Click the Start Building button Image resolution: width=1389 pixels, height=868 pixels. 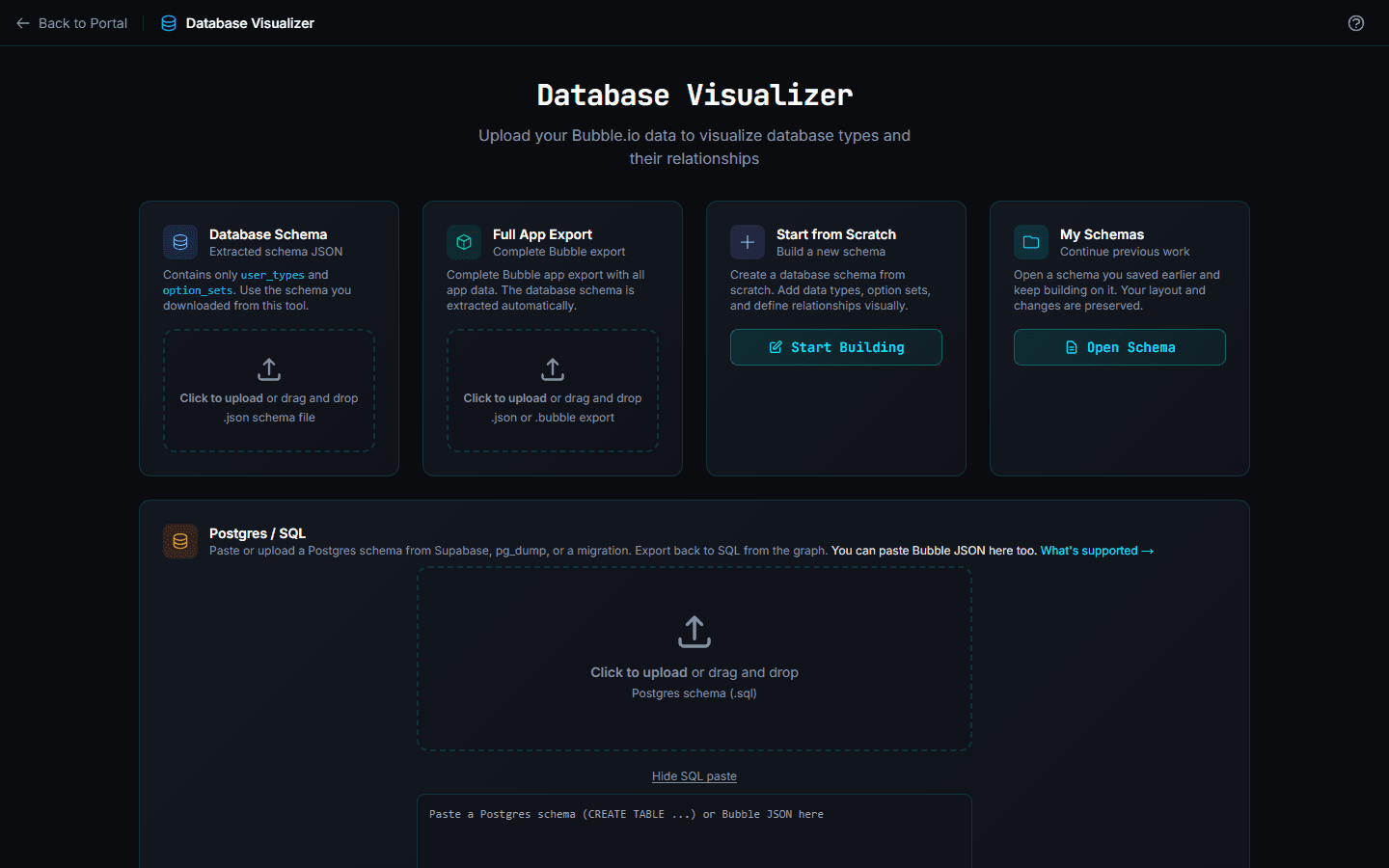coord(836,347)
